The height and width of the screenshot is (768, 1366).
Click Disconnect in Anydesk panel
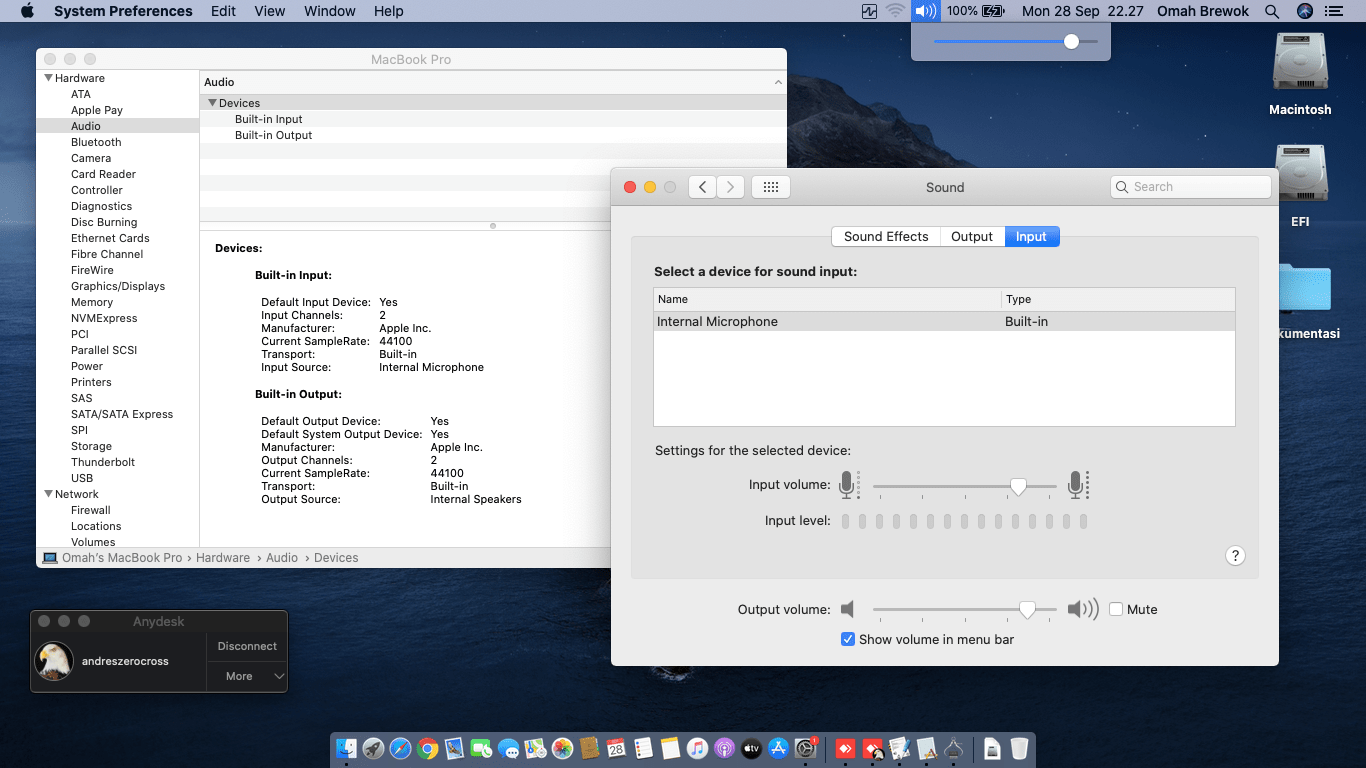point(247,646)
